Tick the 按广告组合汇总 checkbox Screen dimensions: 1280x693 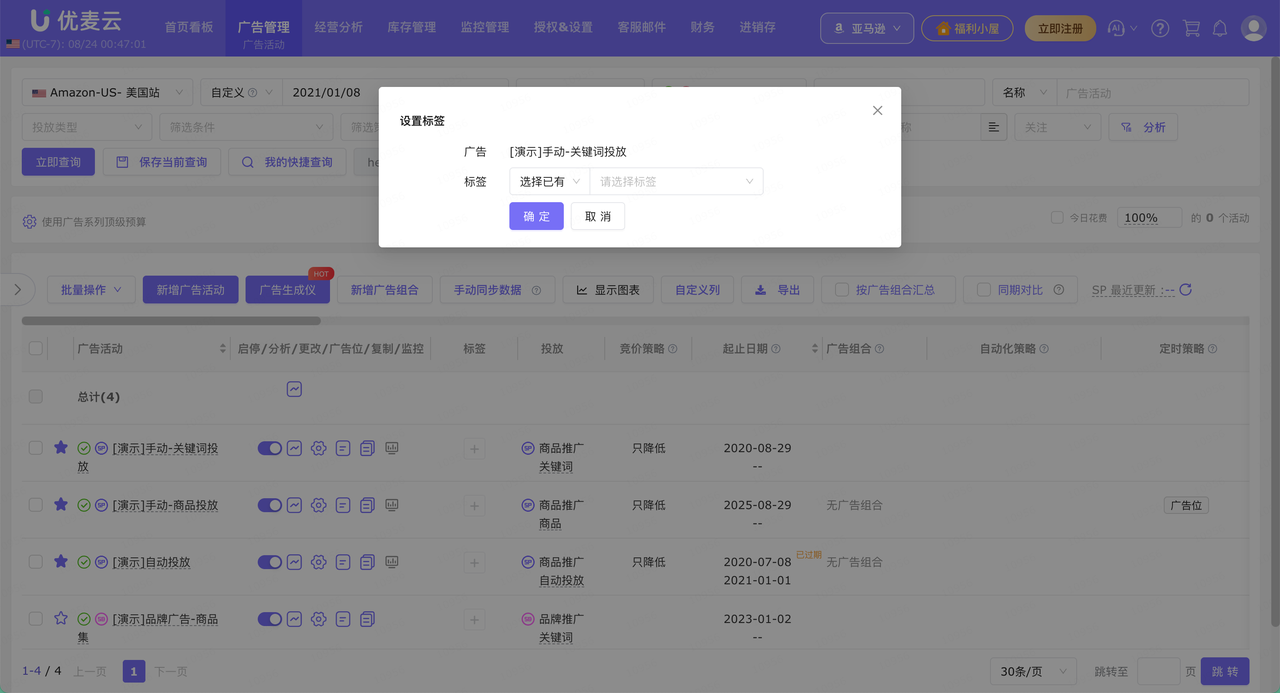pos(842,290)
